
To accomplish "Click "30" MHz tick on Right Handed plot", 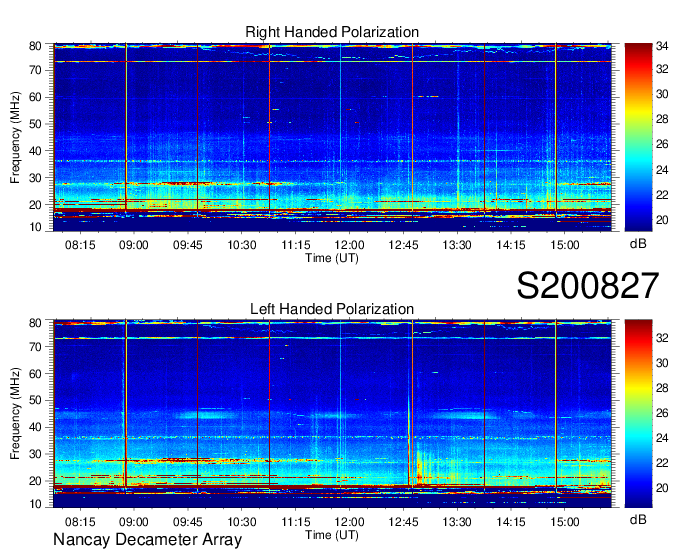I will [x=35, y=178].
